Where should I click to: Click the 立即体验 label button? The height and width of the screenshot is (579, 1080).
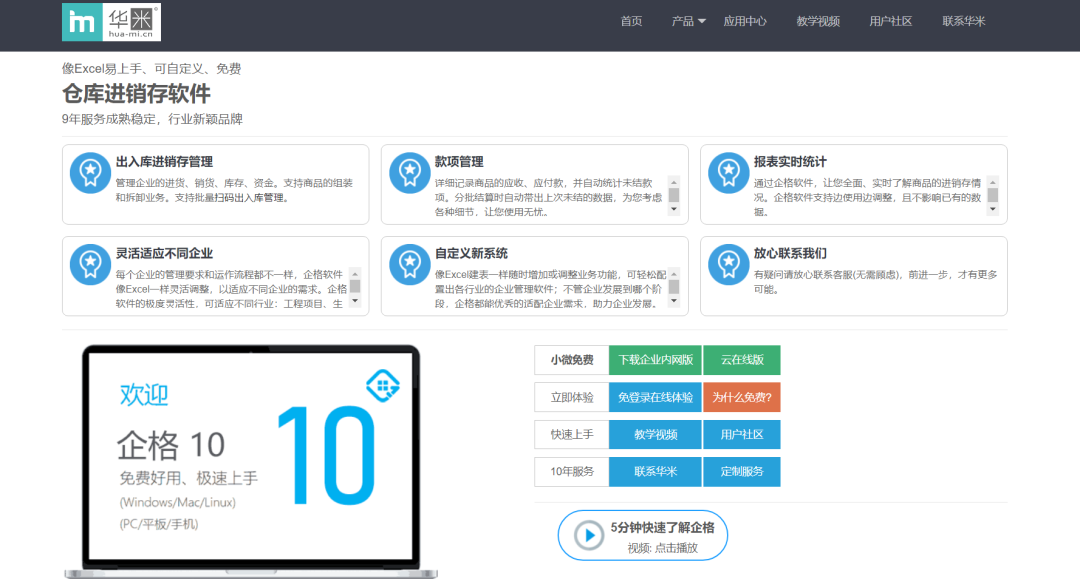click(x=572, y=397)
